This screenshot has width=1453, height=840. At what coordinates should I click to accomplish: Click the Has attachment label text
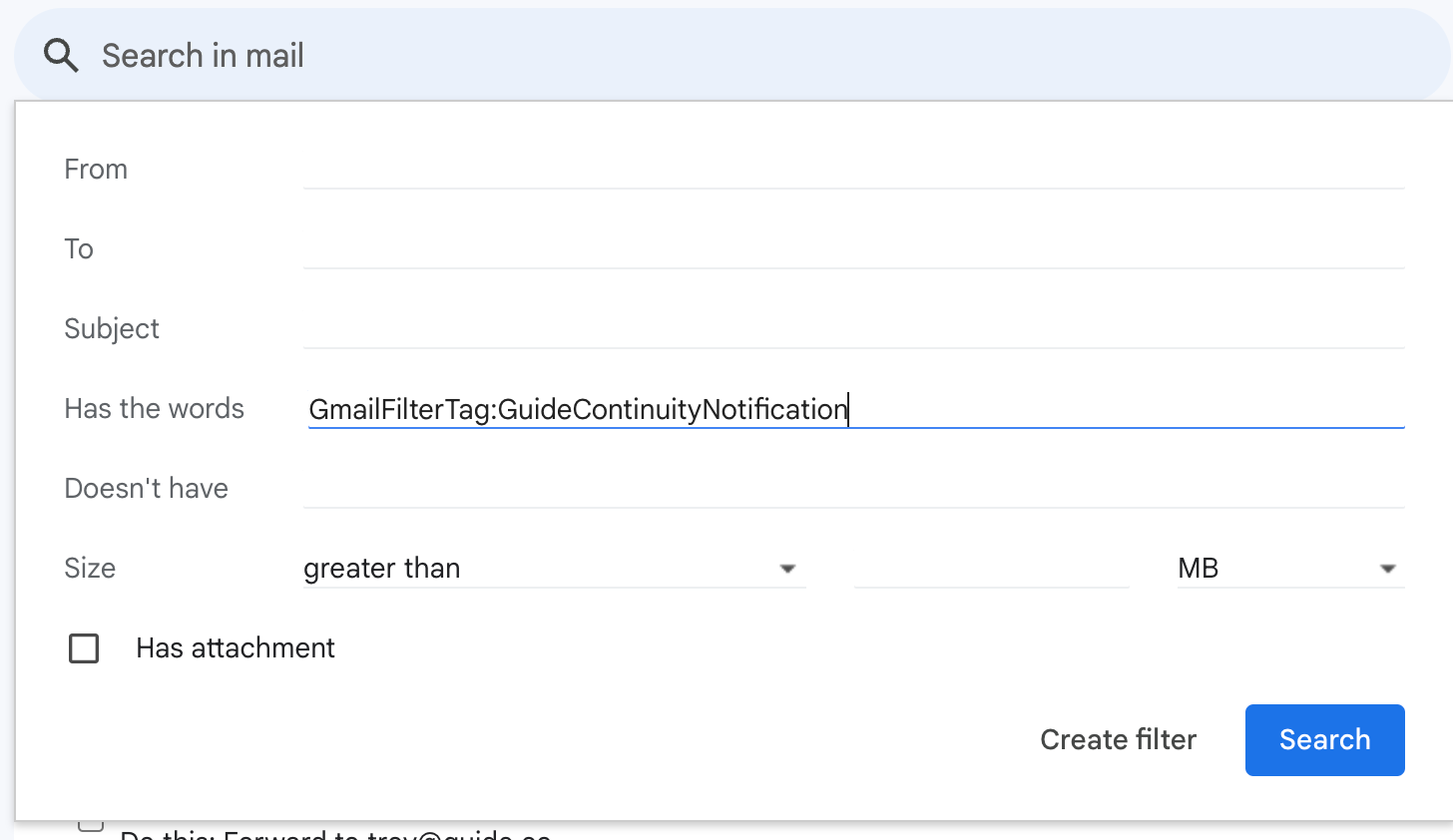[x=236, y=648]
